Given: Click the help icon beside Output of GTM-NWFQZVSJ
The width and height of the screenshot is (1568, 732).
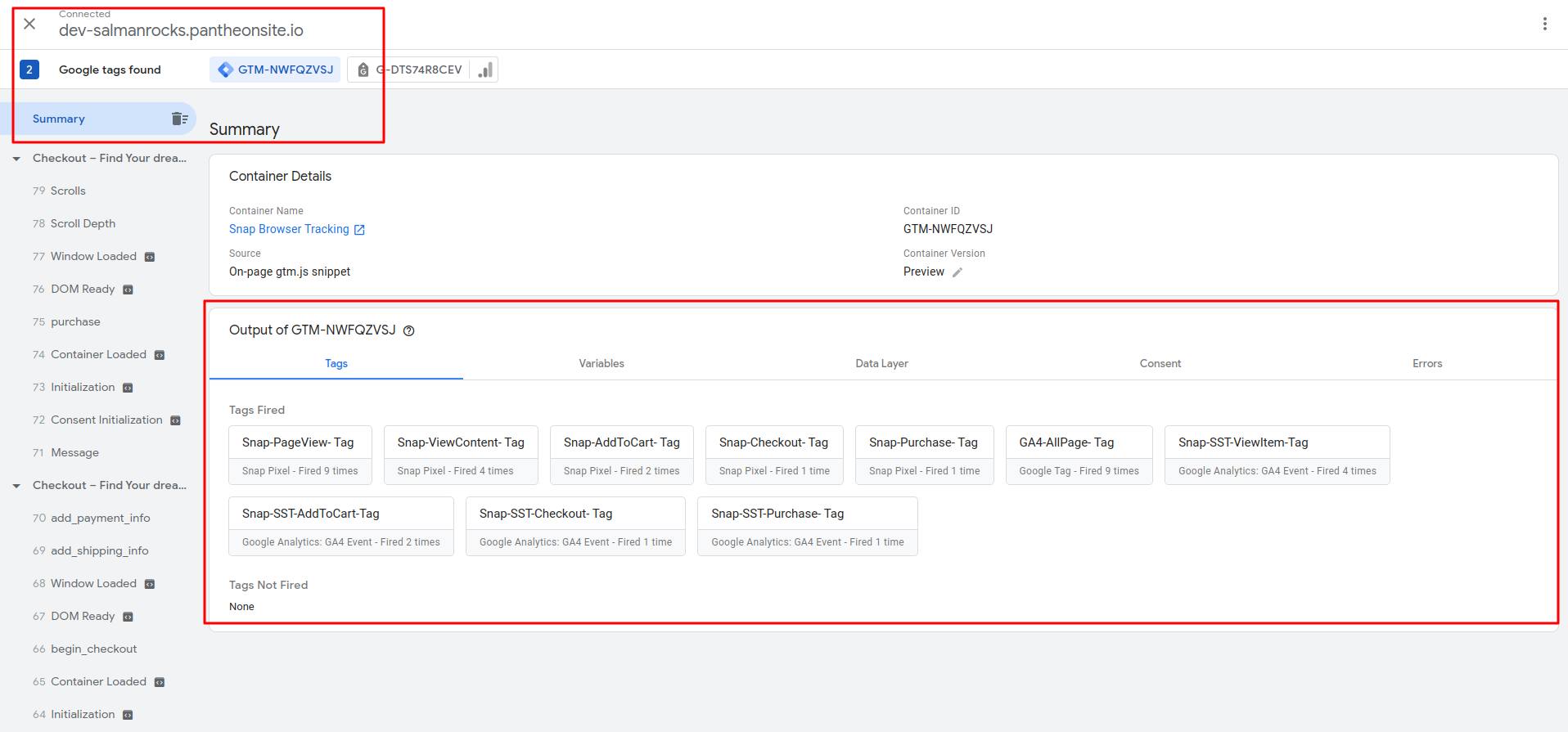Looking at the screenshot, I should click(x=409, y=330).
